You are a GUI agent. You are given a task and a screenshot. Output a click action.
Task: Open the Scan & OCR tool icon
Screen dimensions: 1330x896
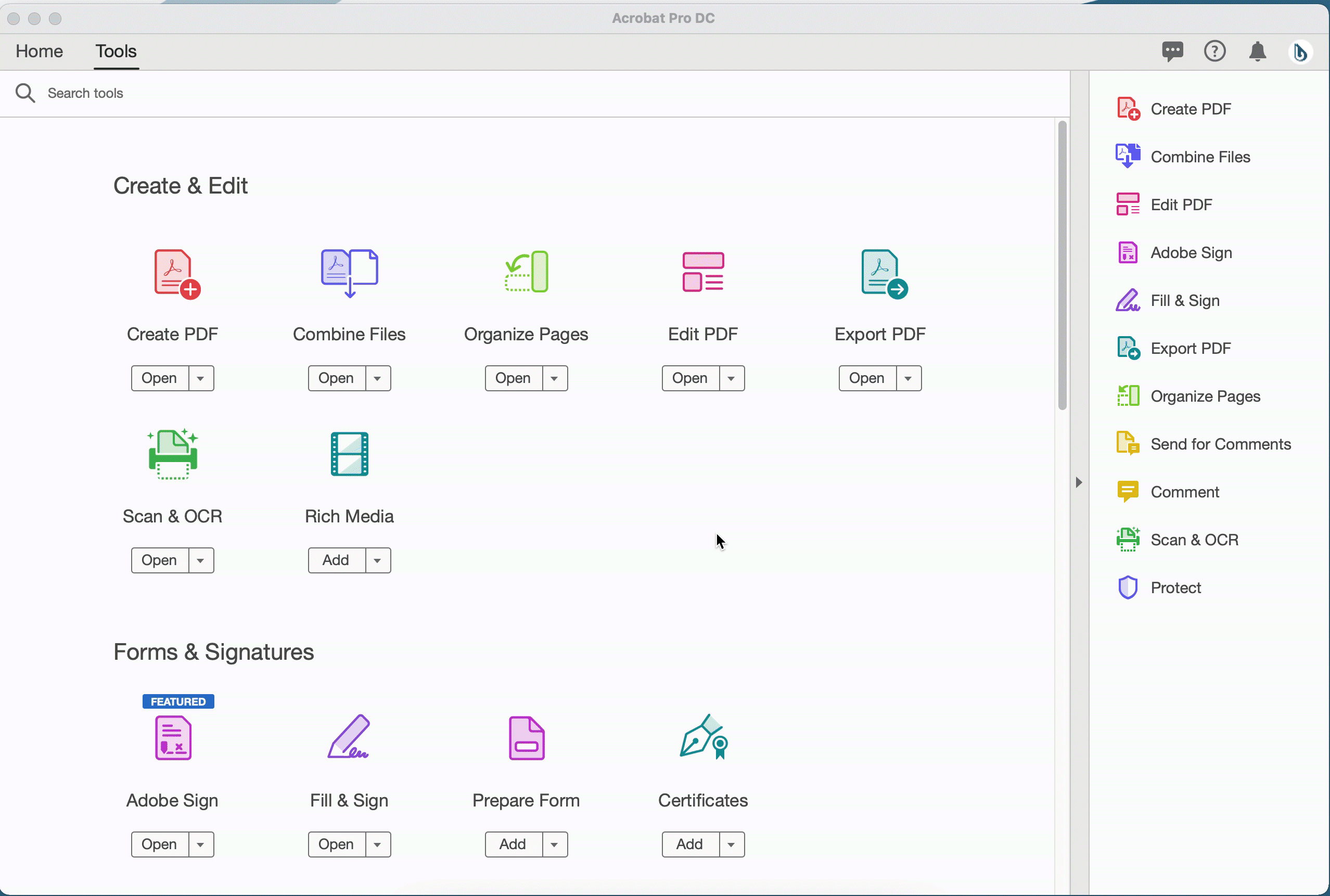(173, 454)
